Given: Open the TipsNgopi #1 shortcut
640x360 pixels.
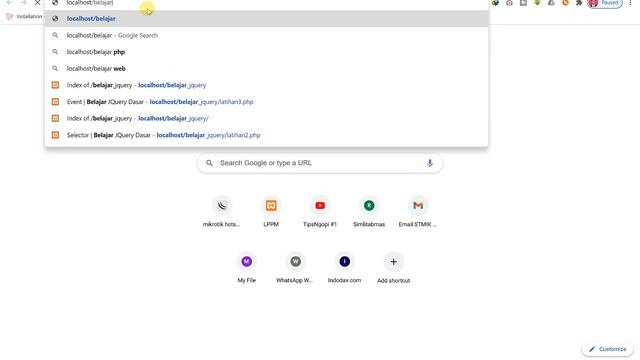Looking at the screenshot, I should (320, 212).
